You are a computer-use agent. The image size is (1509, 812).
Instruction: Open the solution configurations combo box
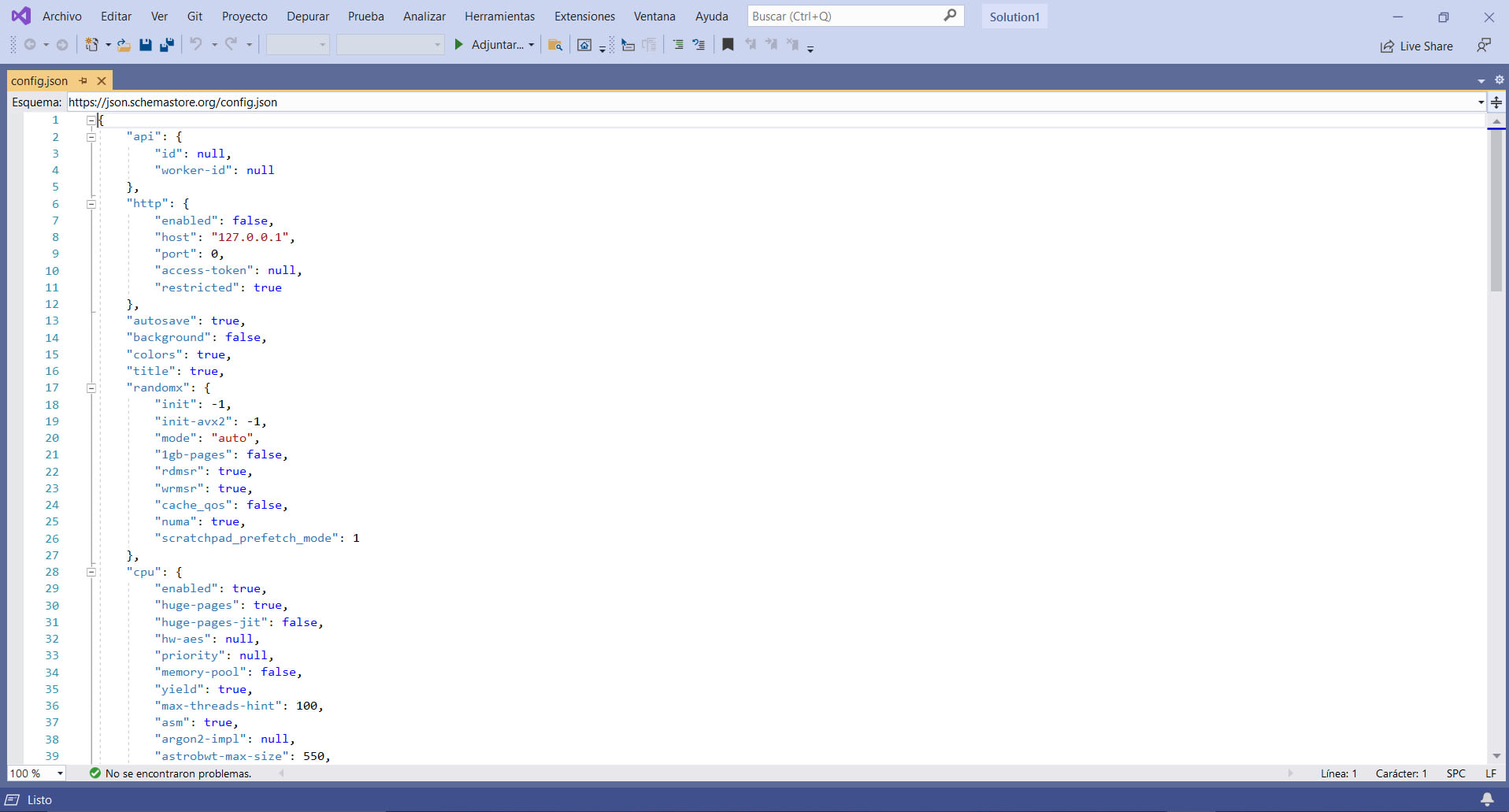click(298, 45)
